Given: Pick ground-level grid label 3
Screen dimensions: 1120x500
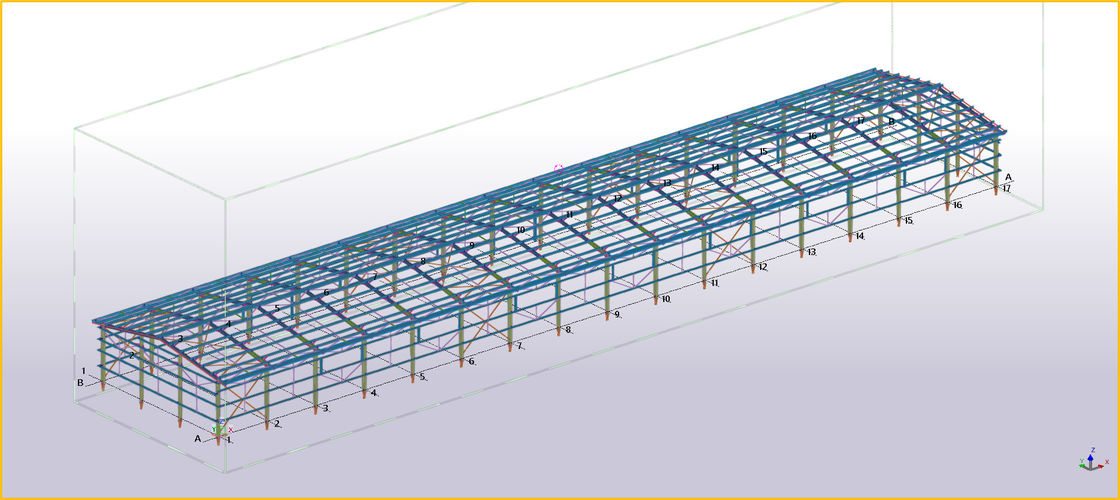Looking at the screenshot, I should (x=326, y=409).
